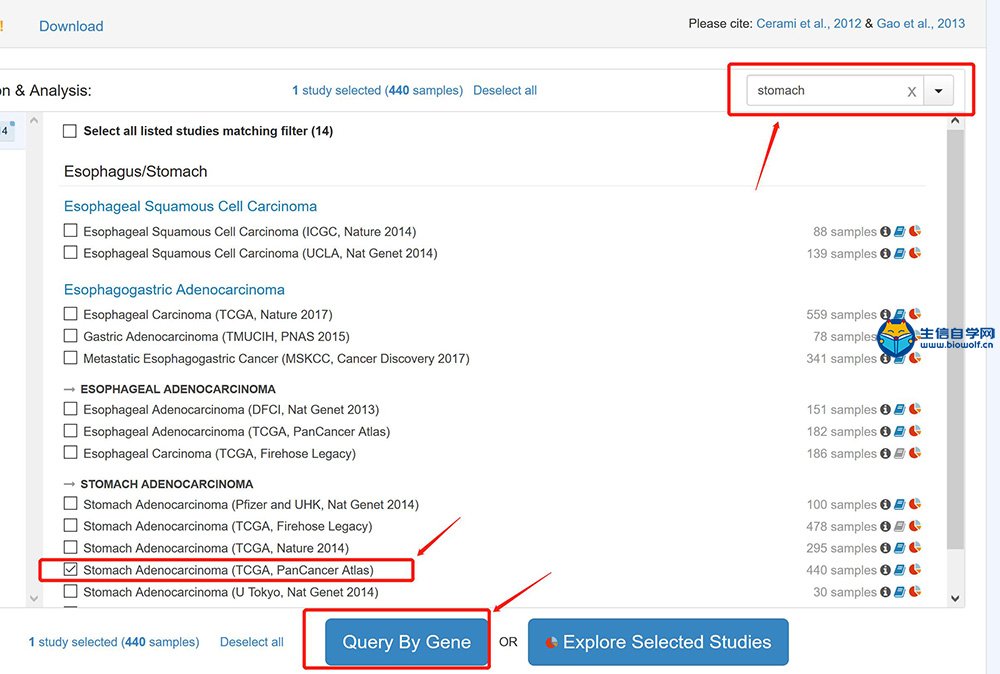1000x674 pixels.
Task: View summary pie icon for Esophageal Adenocarcinoma 182 samples
Action: (915, 431)
